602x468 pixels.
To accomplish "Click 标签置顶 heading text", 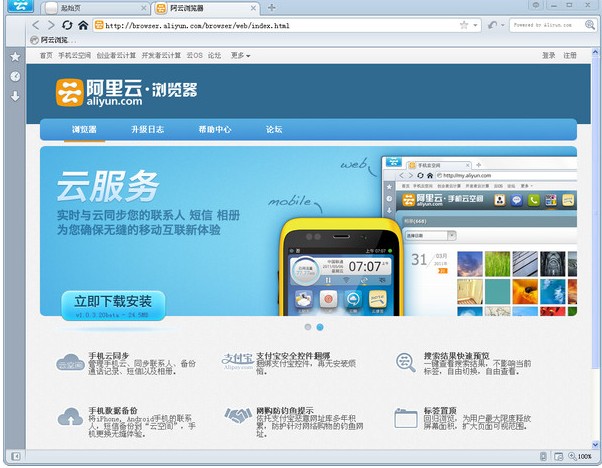I will pyautogui.click(x=440, y=410).
